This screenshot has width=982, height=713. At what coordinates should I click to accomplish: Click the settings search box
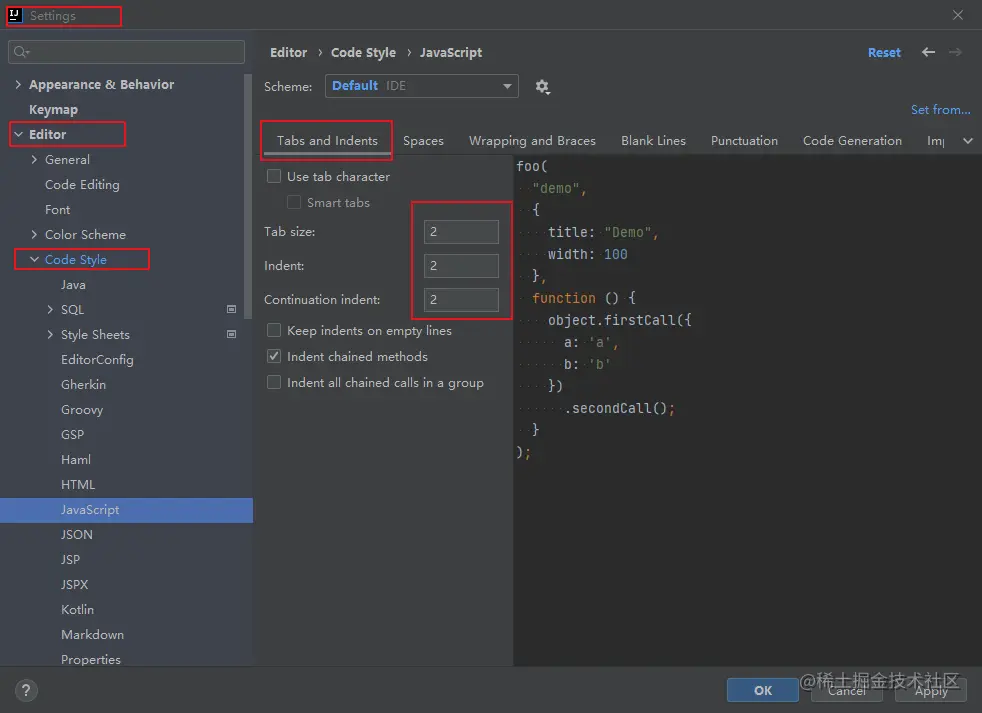point(127,52)
